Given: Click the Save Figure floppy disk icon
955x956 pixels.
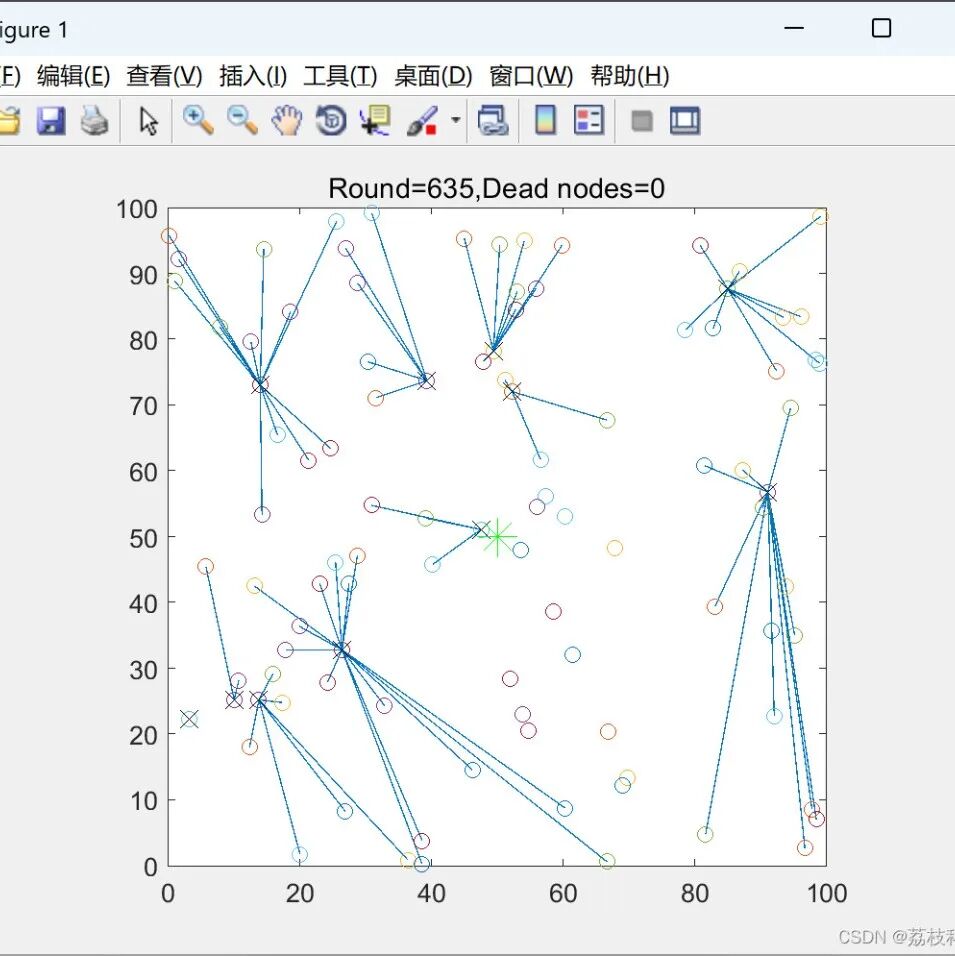Looking at the screenshot, I should [51, 120].
